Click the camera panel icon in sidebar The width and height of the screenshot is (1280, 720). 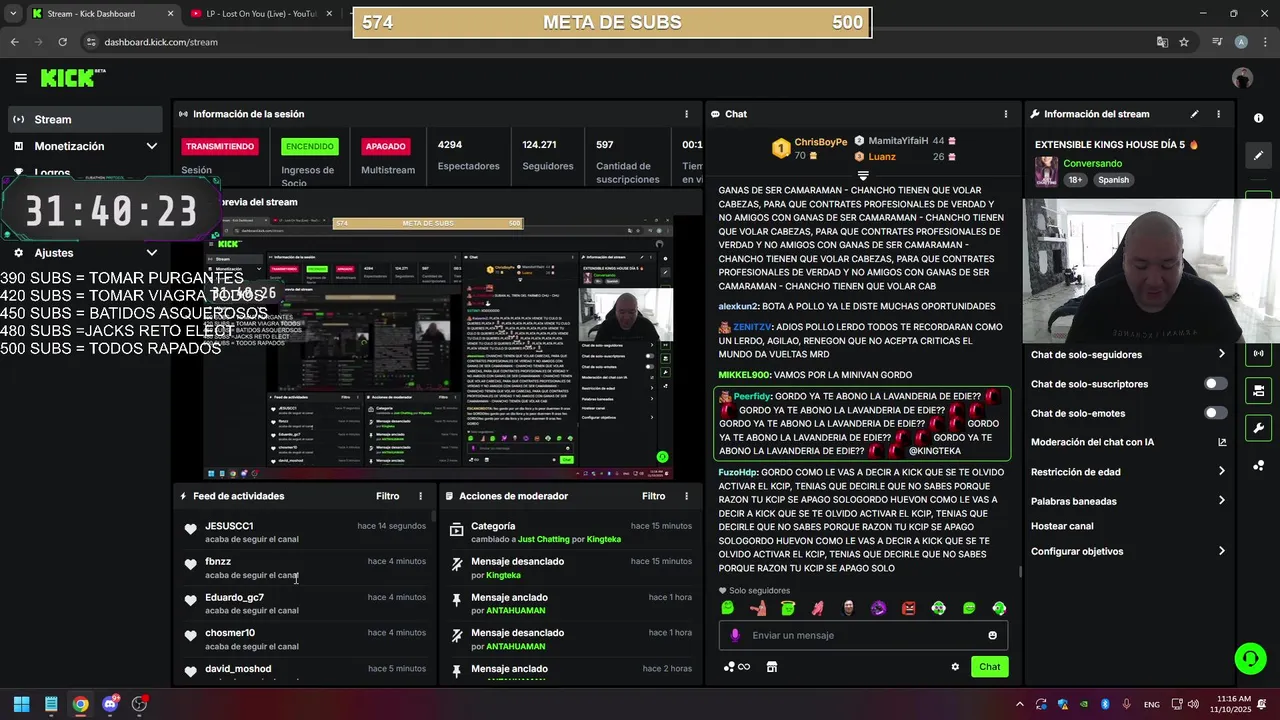pyautogui.click(x=1258, y=390)
